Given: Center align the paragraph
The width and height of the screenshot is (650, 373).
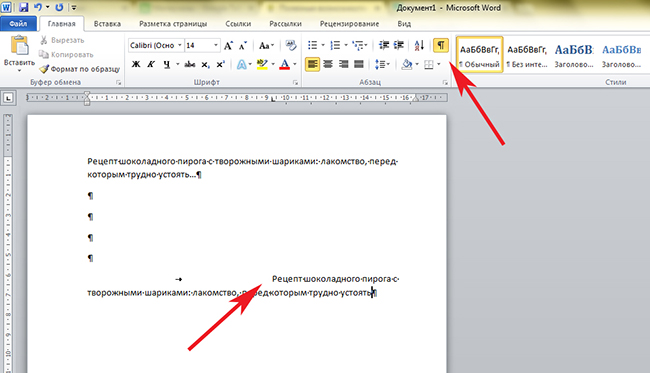Looking at the screenshot, I should (x=328, y=64).
